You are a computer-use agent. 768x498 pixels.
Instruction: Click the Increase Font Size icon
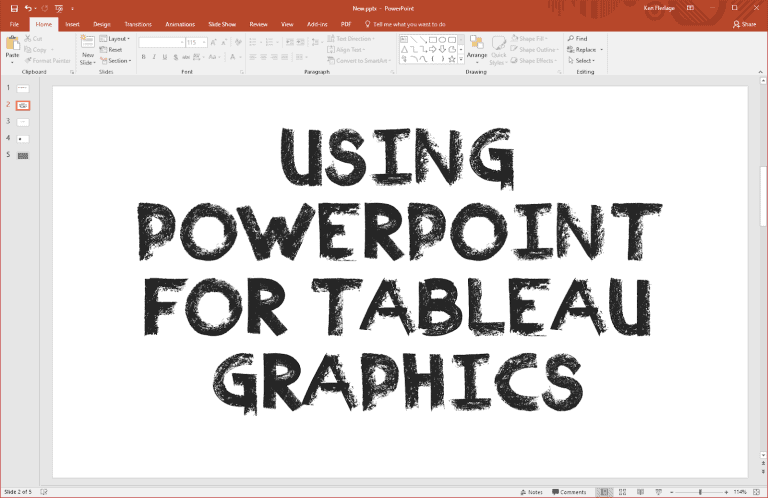coord(214,43)
